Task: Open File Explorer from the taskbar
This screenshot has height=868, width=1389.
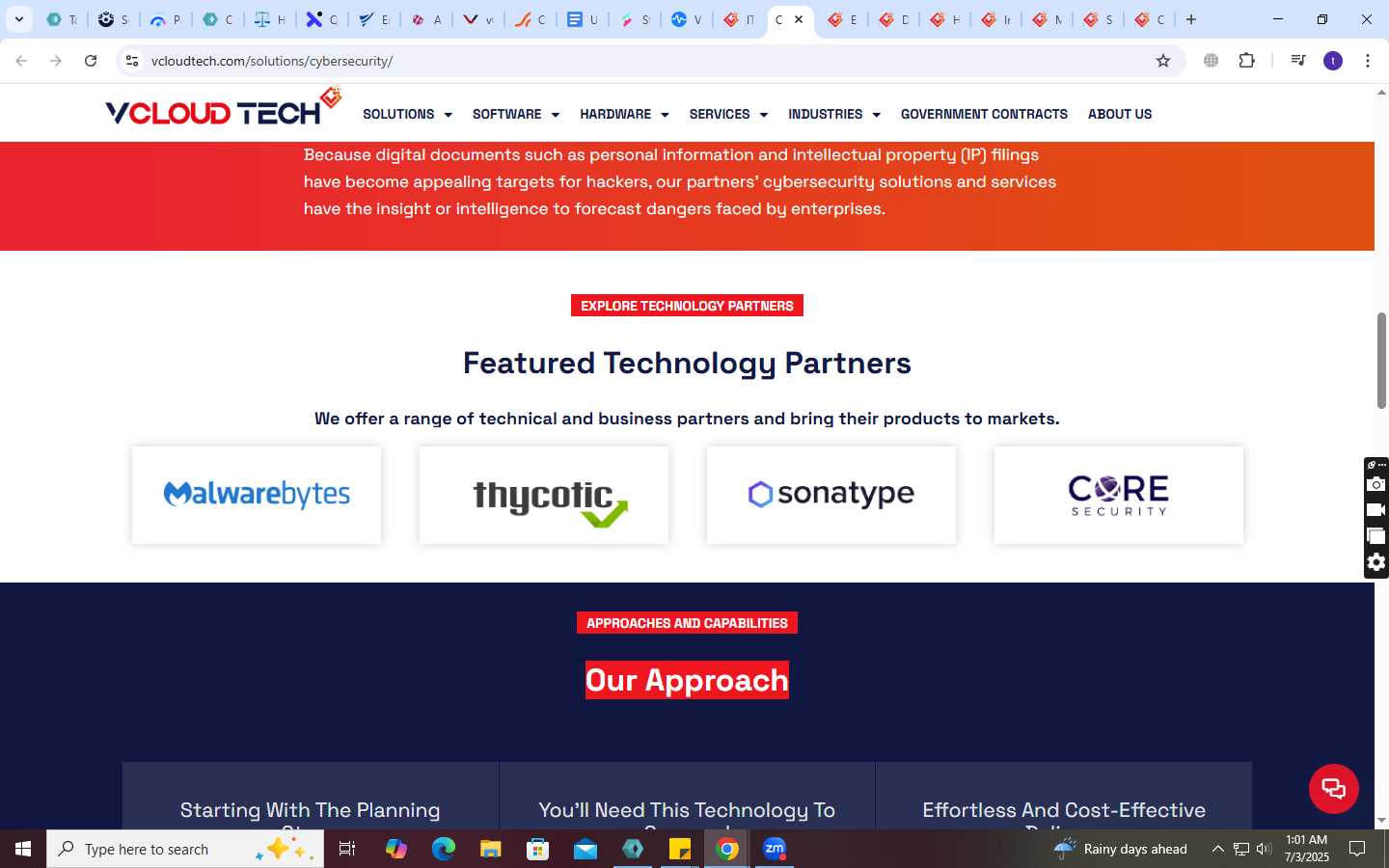Action: pyautogui.click(x=491, y=849)
